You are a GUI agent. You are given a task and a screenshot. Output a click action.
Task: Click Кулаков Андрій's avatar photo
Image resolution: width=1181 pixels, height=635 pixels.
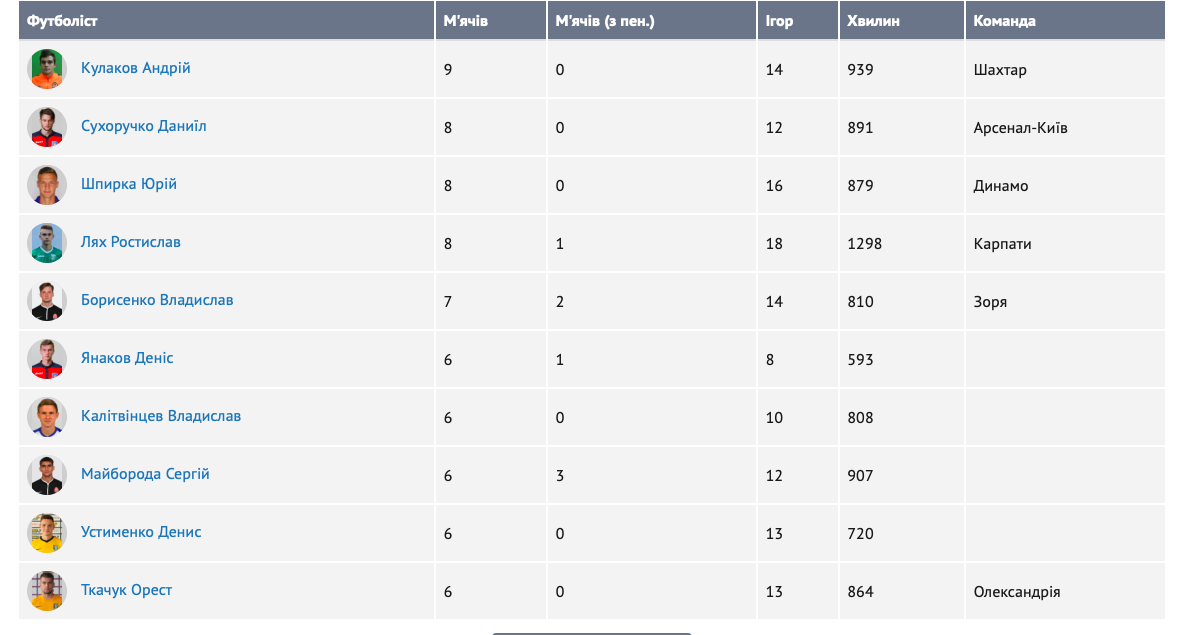point(47,69)
